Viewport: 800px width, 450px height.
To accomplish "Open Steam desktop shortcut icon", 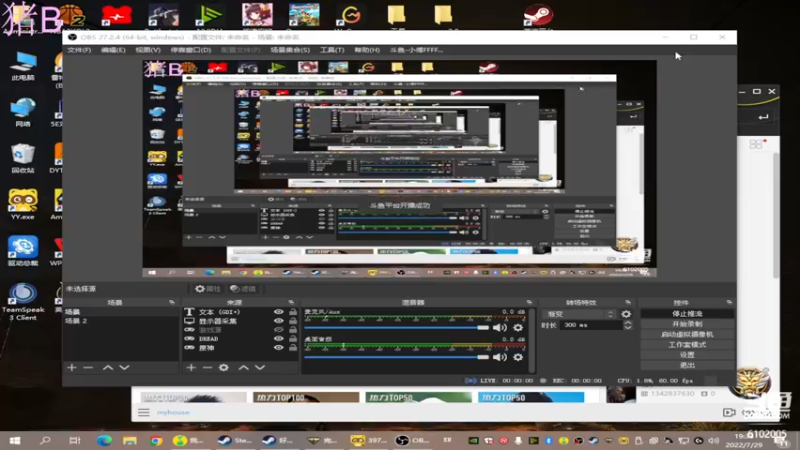I will click(x=538, y=15).
